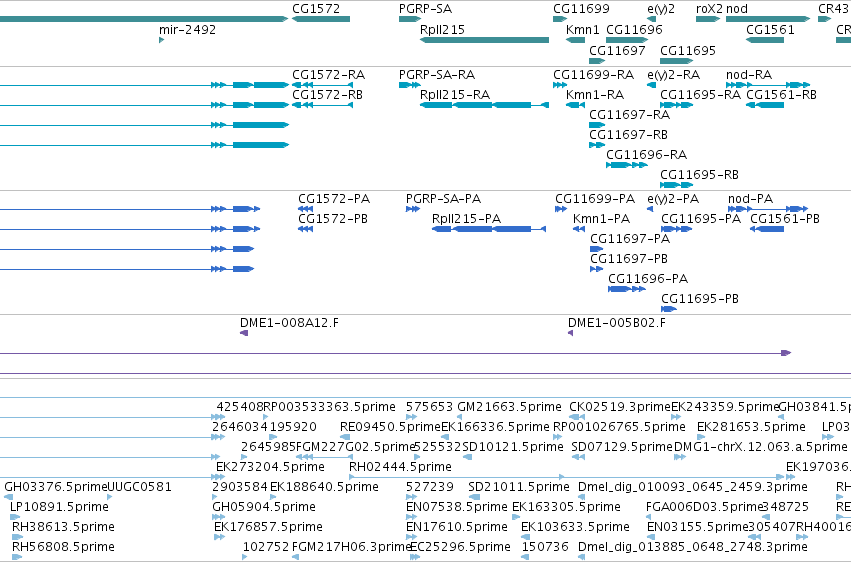This screenshot has width=851, height=562.
Task: Select the e(y)2 gene label in top track
Action: pyautogui.click(x=661, y=9)
